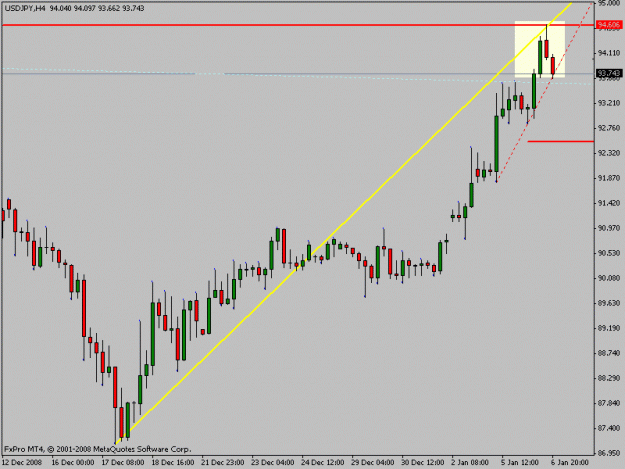The image size is (625, 469).
Task: Click the current price label 93.743
Action: [x=609, y=73]
